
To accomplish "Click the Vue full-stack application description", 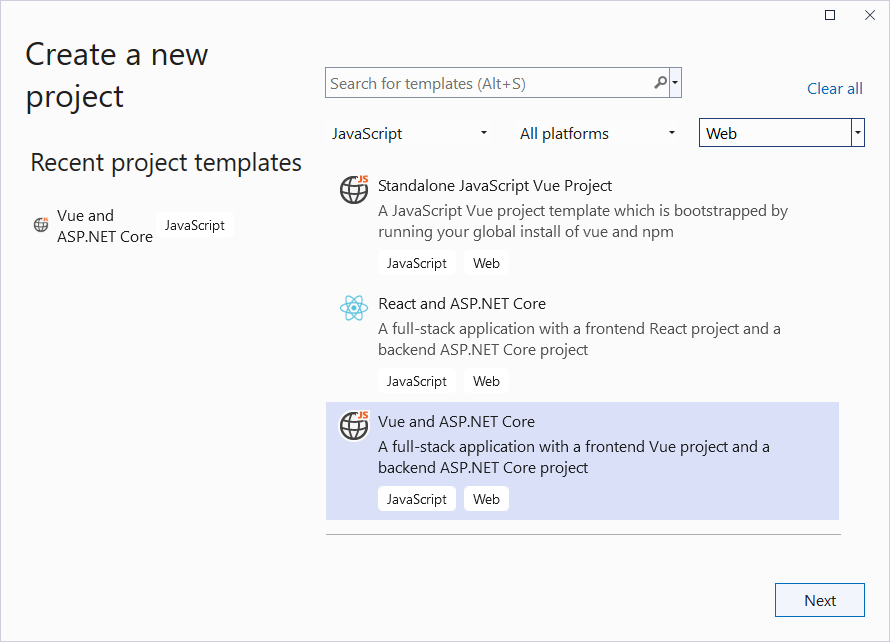I will coord(573,457).
